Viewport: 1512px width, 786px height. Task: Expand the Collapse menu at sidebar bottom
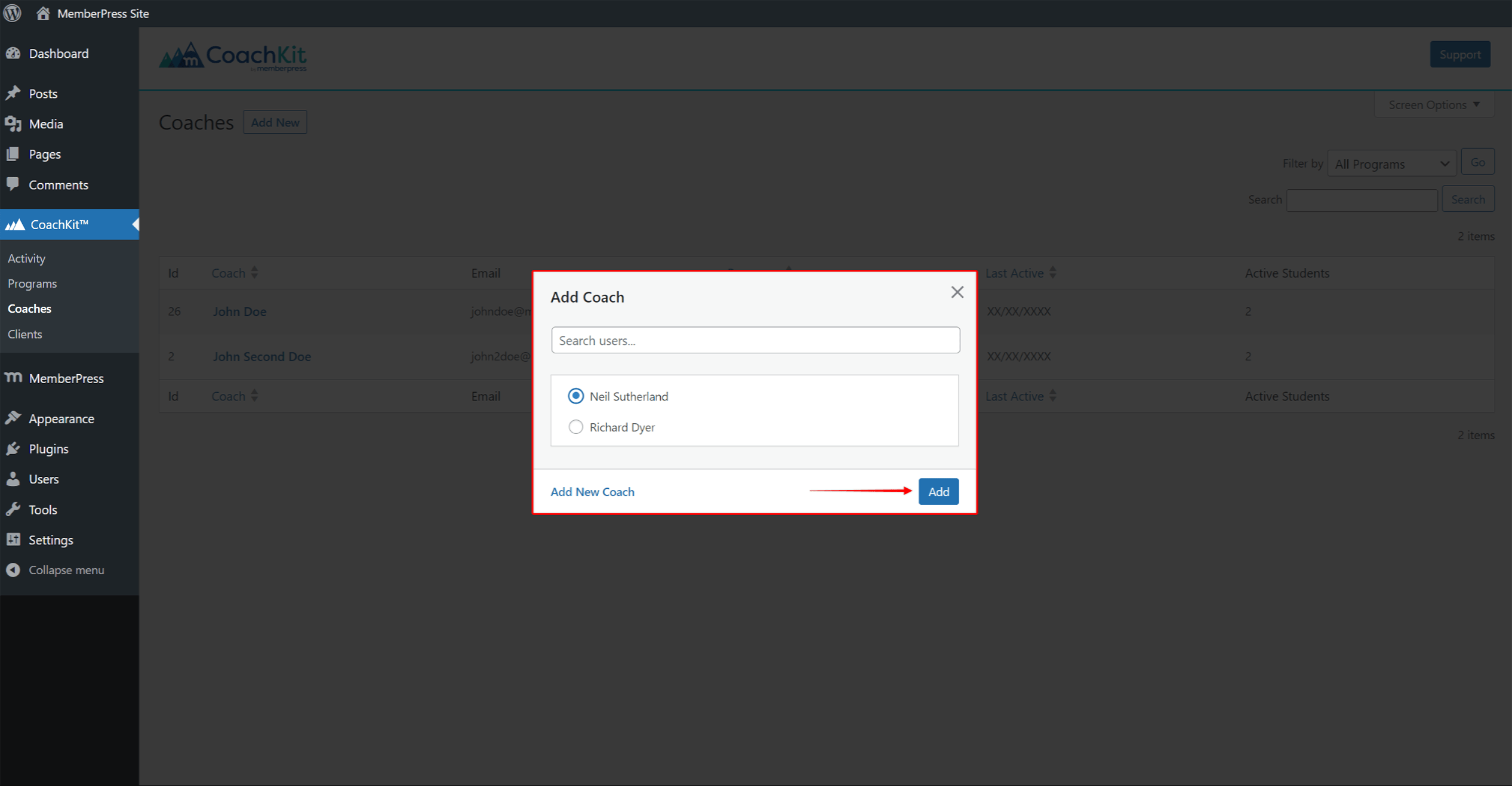(66, 570)
